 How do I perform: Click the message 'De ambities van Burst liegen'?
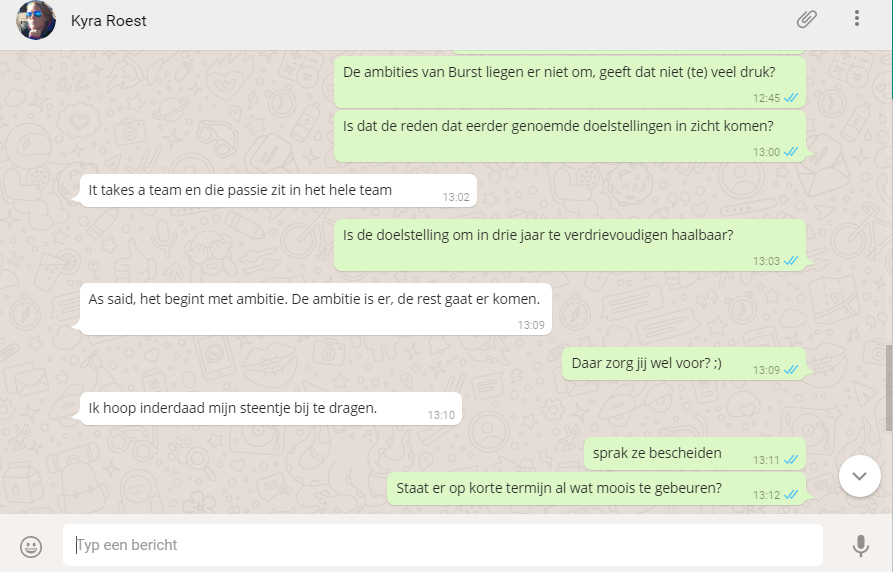tap(570, 82)
